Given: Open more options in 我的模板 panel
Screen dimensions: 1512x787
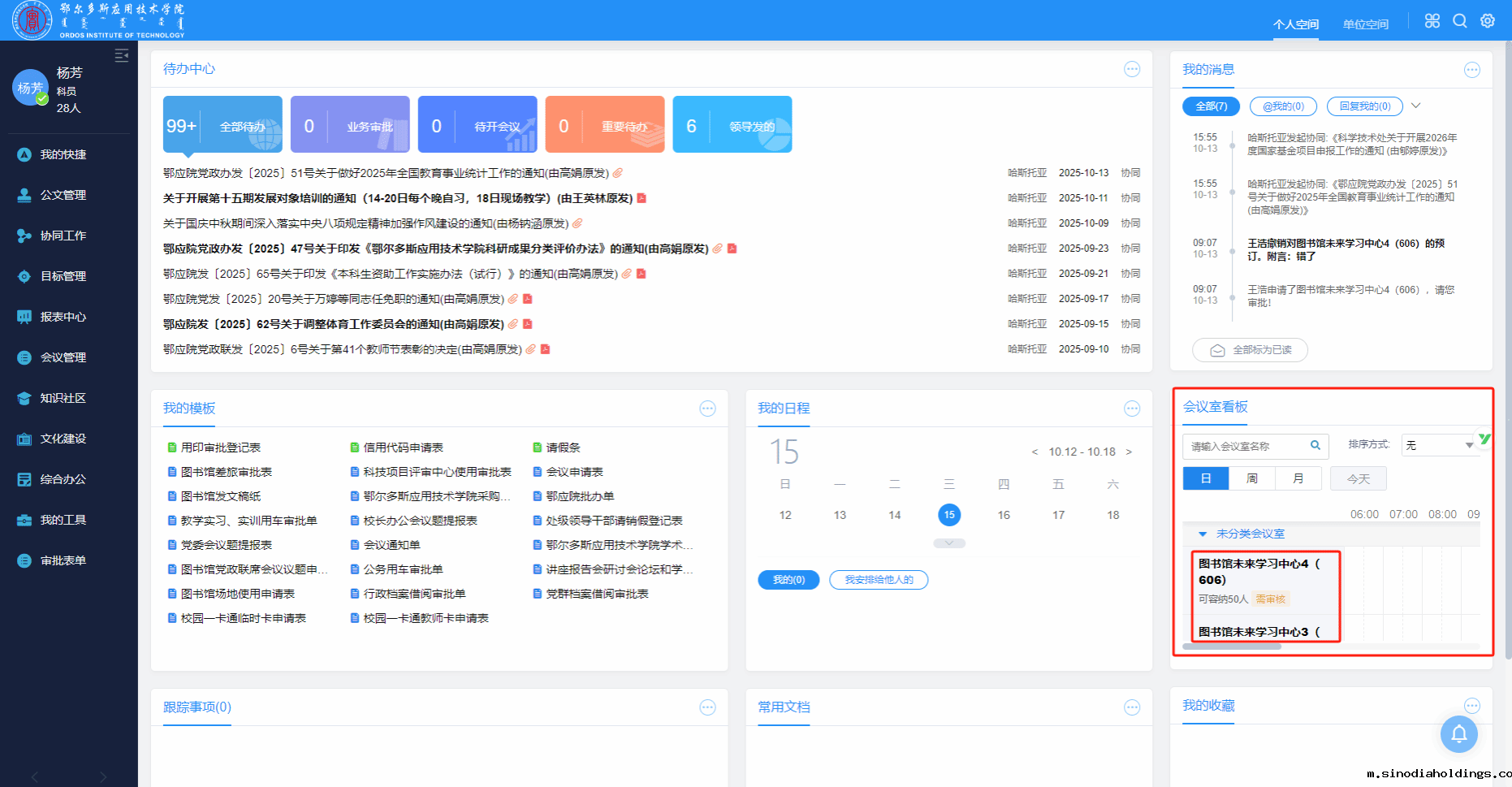Looking at the screenshot, I should (707, 409).
